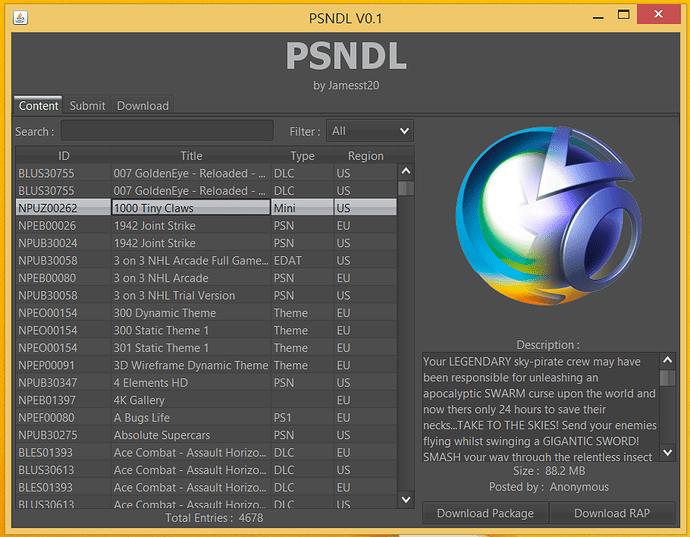The width and height of the screenshot is (690, 537).
Task: Sort by the Region column header
Action: [x=365, y=155]
